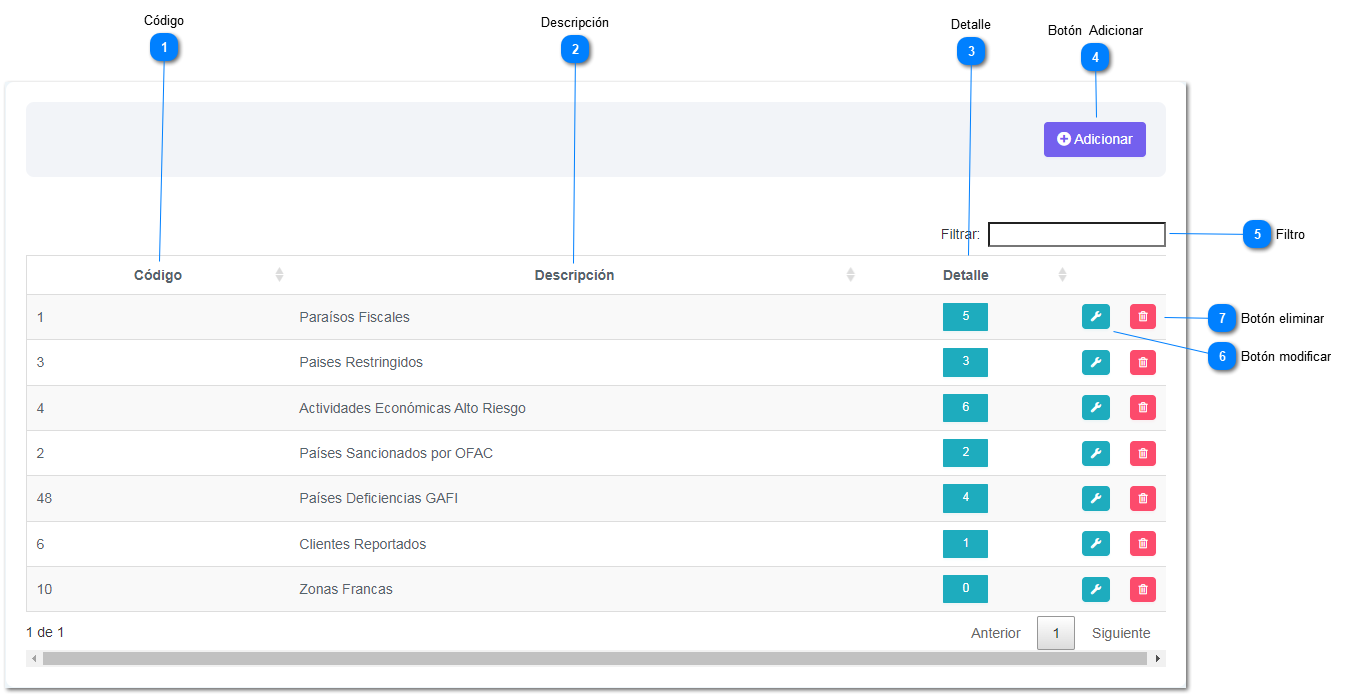Click code 48 in the Código column
The image size is (1347, 697).
(x=44, y=498)
